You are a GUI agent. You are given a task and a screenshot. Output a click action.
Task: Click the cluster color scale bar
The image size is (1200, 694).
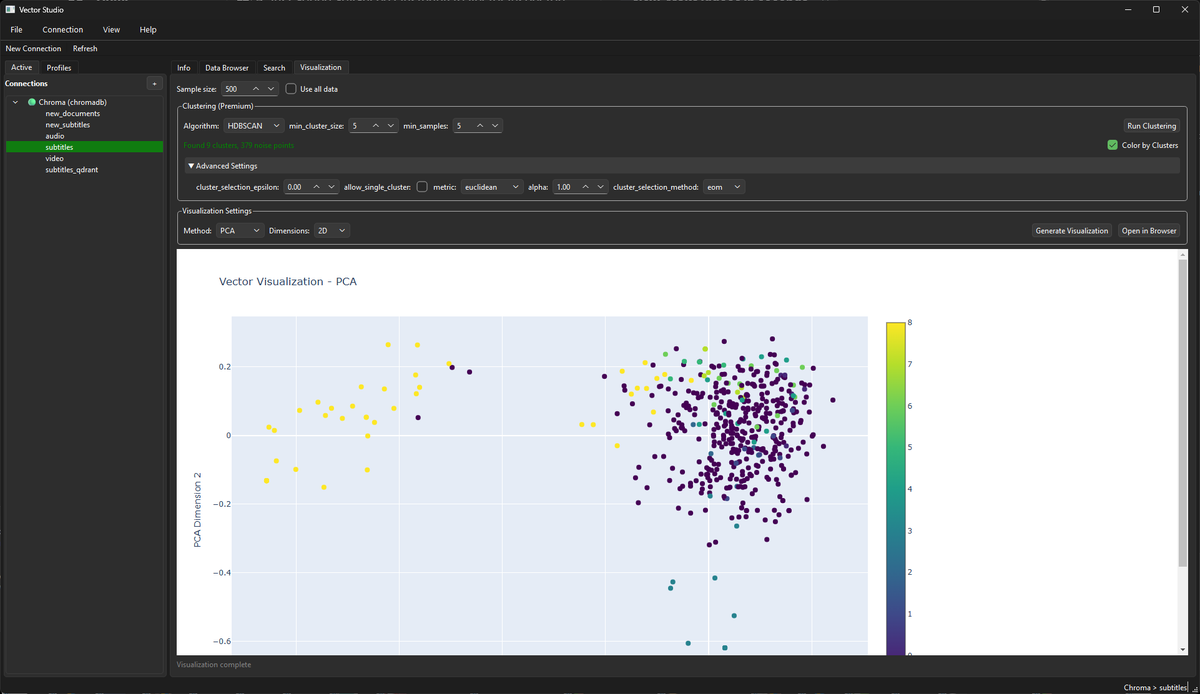tap(895, 488)
